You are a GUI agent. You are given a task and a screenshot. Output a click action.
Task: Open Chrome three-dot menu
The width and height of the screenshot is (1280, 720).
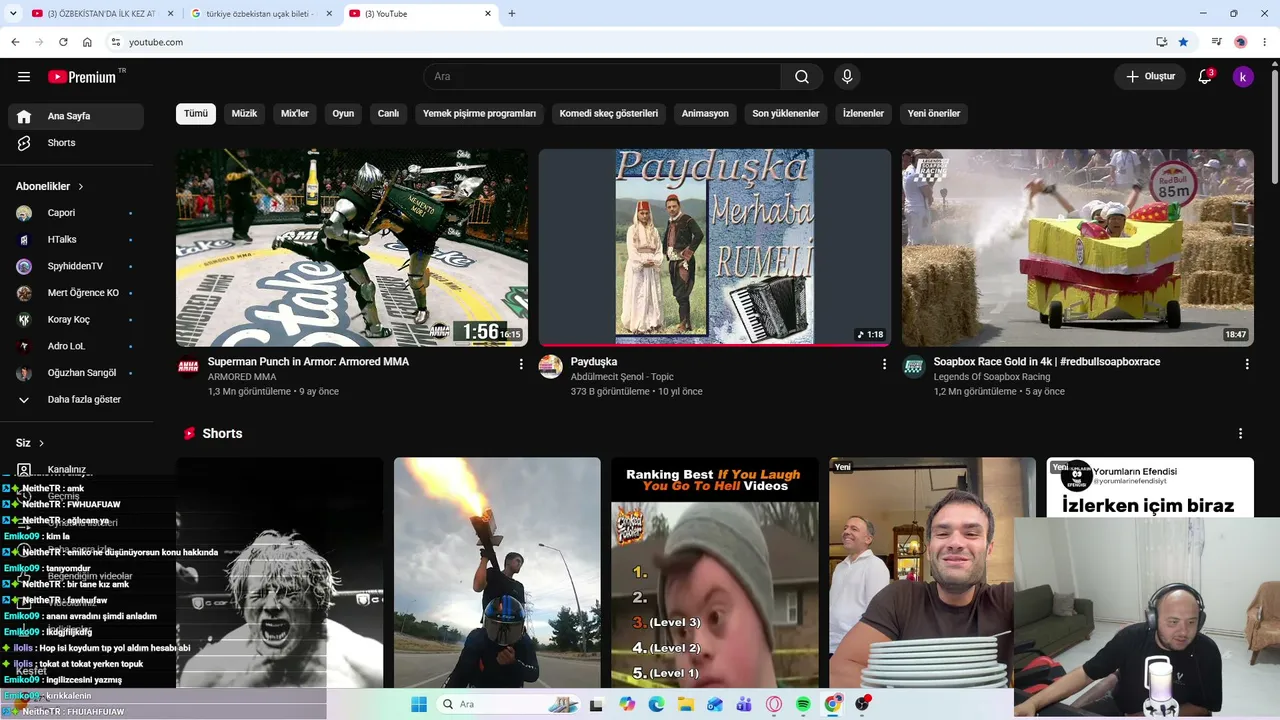pos(1265,42)
